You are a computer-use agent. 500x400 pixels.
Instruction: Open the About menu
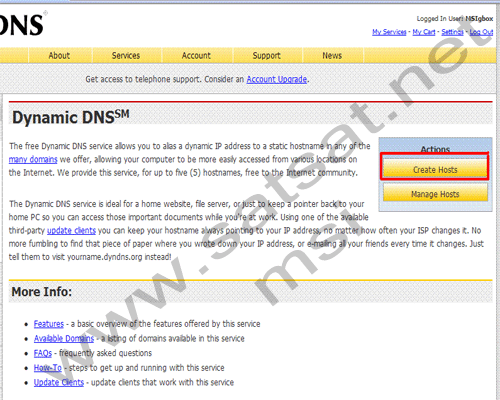coord(59,56)
